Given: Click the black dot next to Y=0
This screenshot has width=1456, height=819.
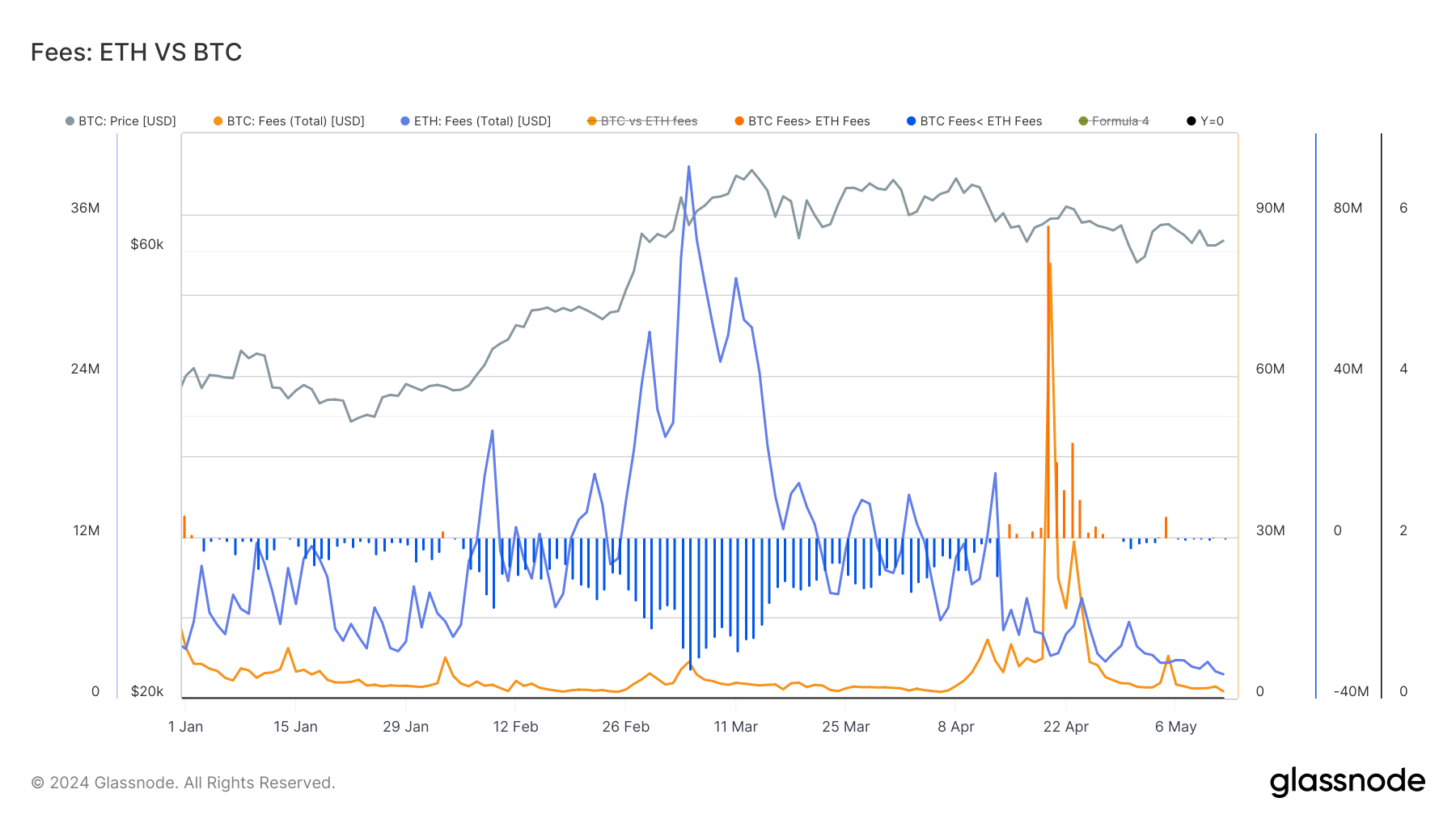Looking at the screenshot, I should click(x=1191, y=121).
